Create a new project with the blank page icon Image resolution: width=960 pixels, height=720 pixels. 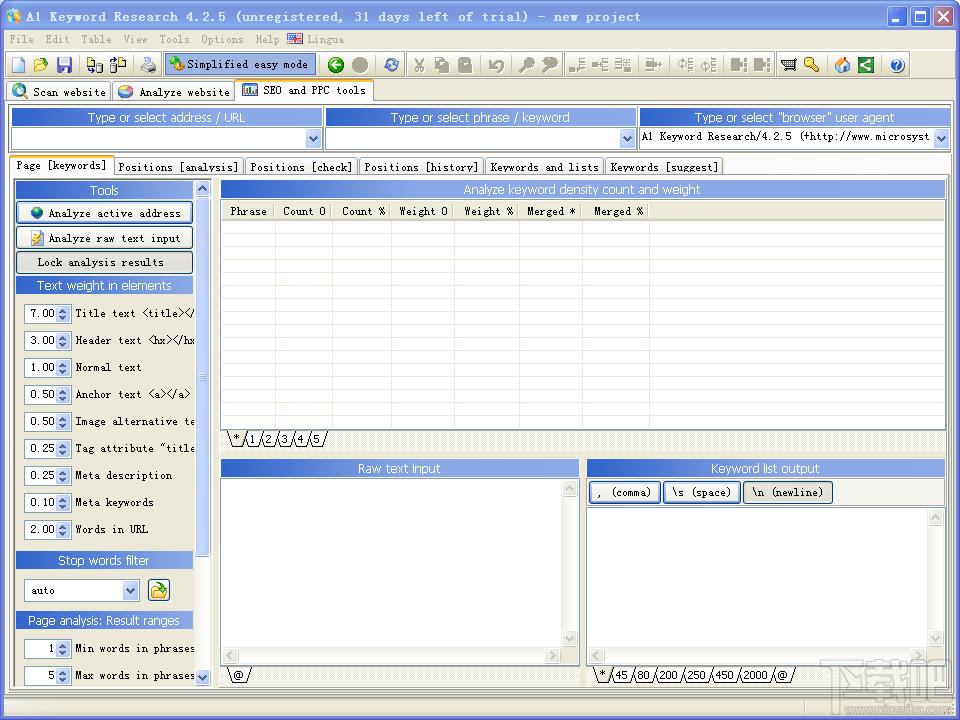(18, 65)
